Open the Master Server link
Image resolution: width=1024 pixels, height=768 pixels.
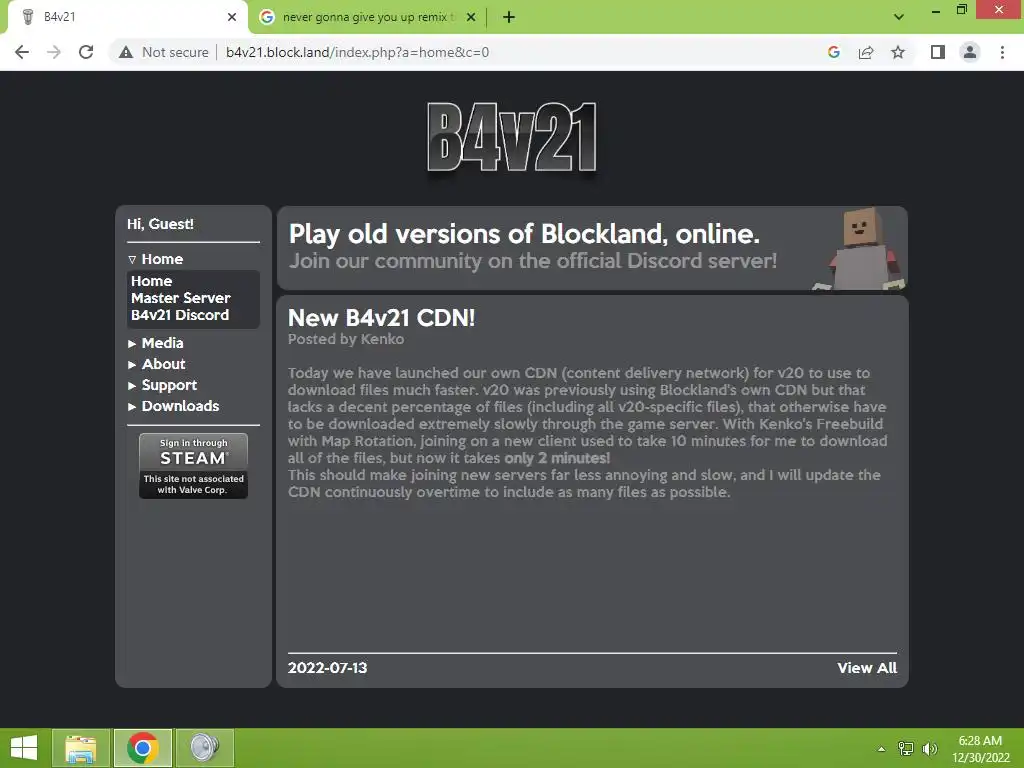181,298
